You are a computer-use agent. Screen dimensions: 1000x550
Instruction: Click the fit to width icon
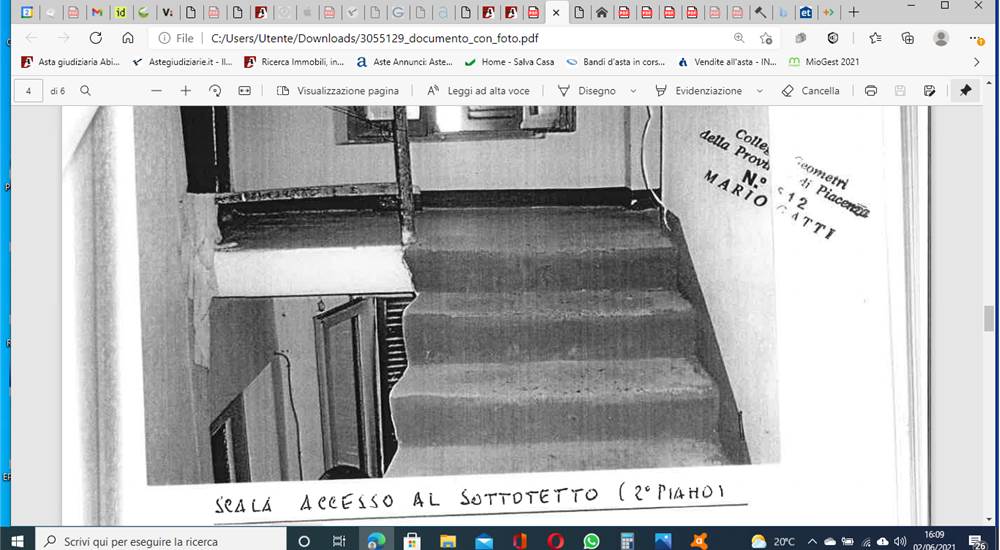point(244,91)
